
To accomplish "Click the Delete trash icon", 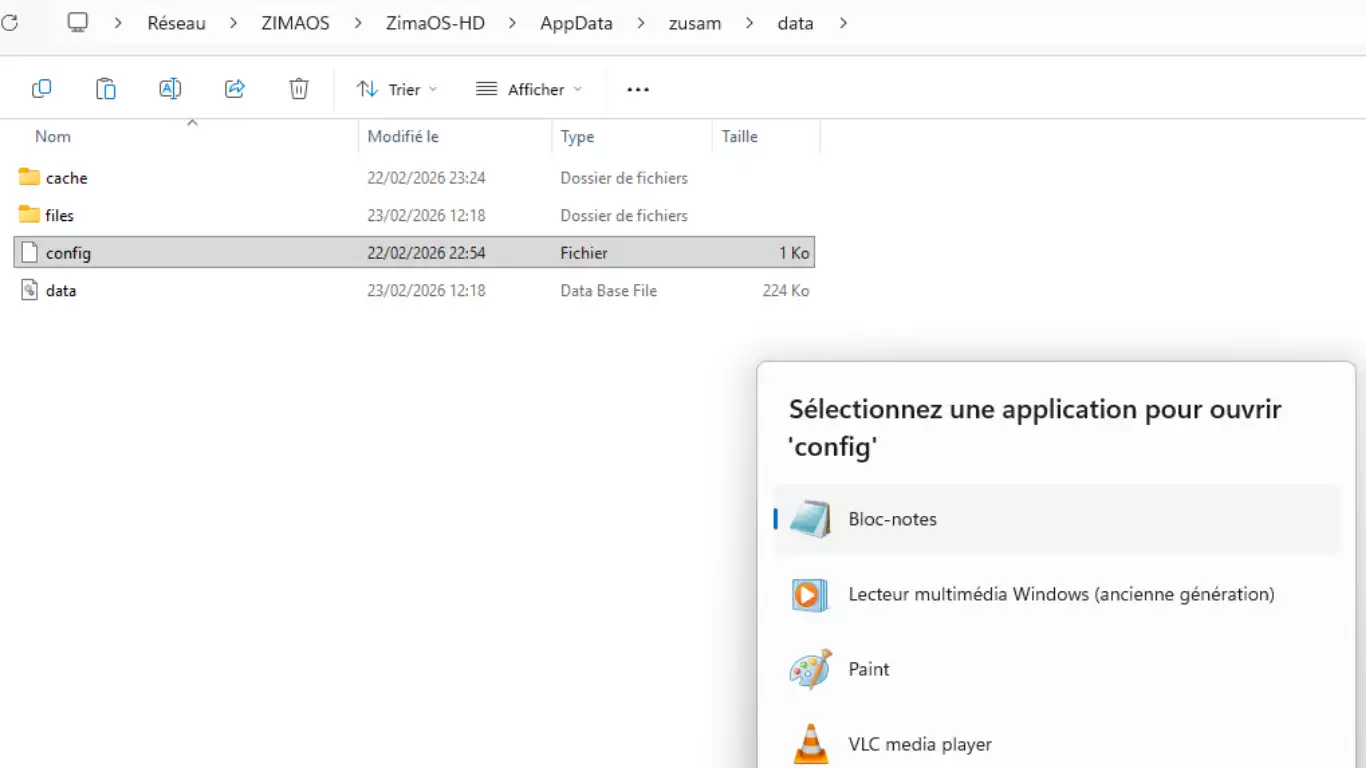I will 299,89.
